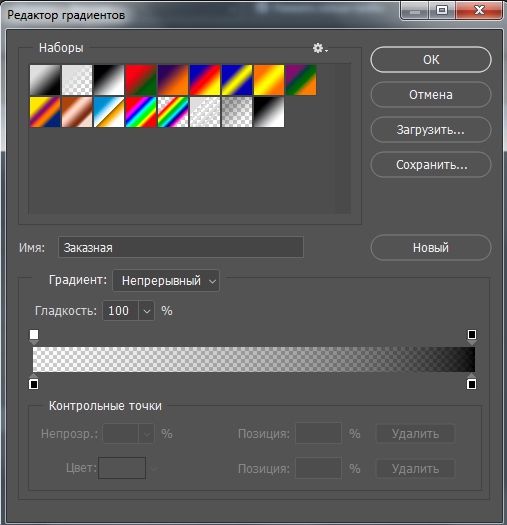
Task: Select the transparent rainbow preset
Action: tap(173, 112)
